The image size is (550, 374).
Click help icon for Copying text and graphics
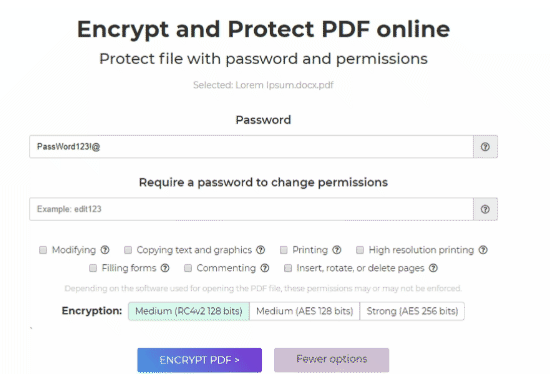(260, 250)
